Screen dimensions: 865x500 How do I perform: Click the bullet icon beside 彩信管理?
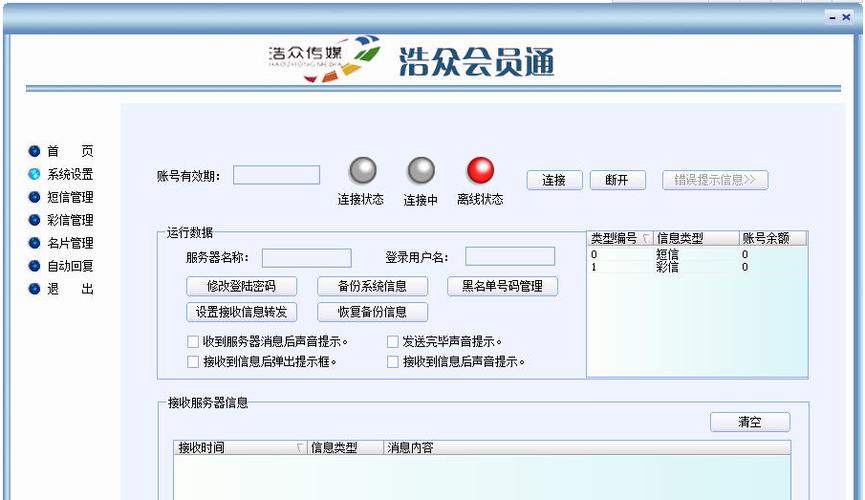click(x=34, y=220)
